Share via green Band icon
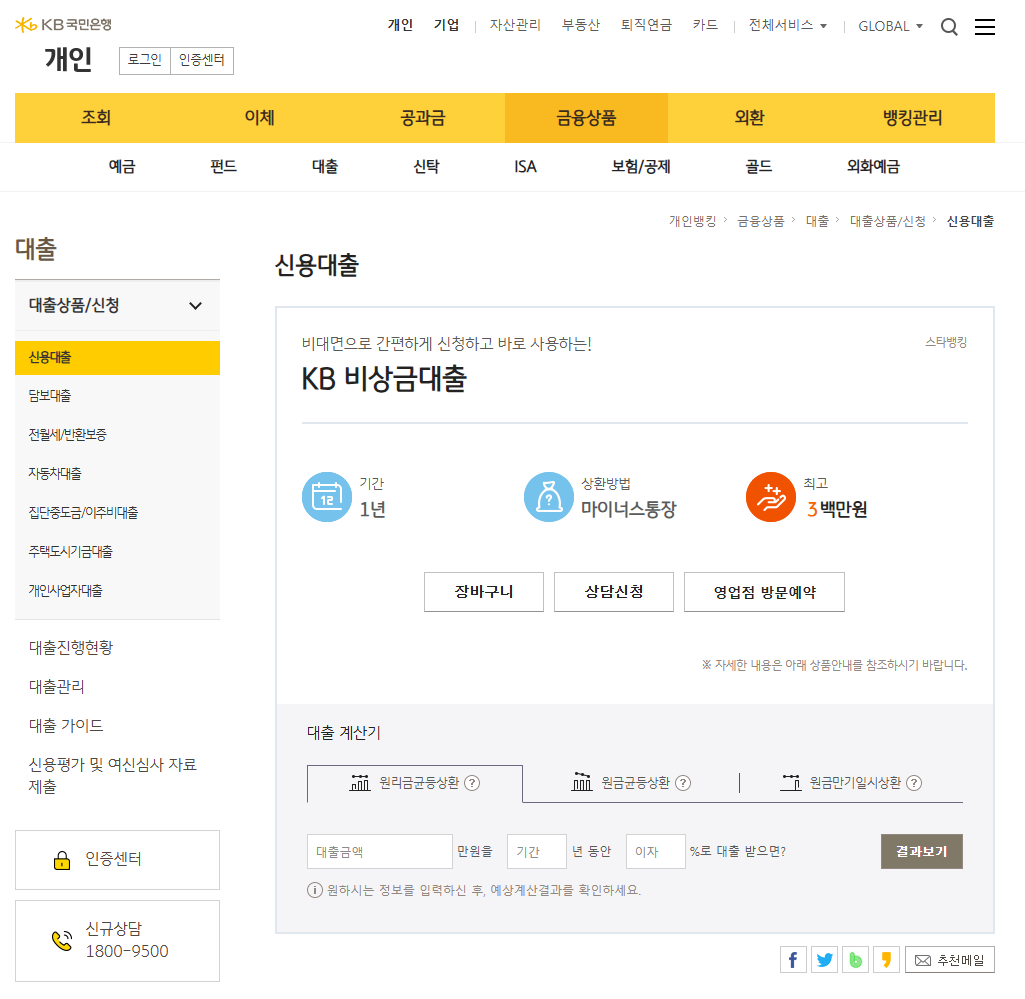 [x=855, y=960]
